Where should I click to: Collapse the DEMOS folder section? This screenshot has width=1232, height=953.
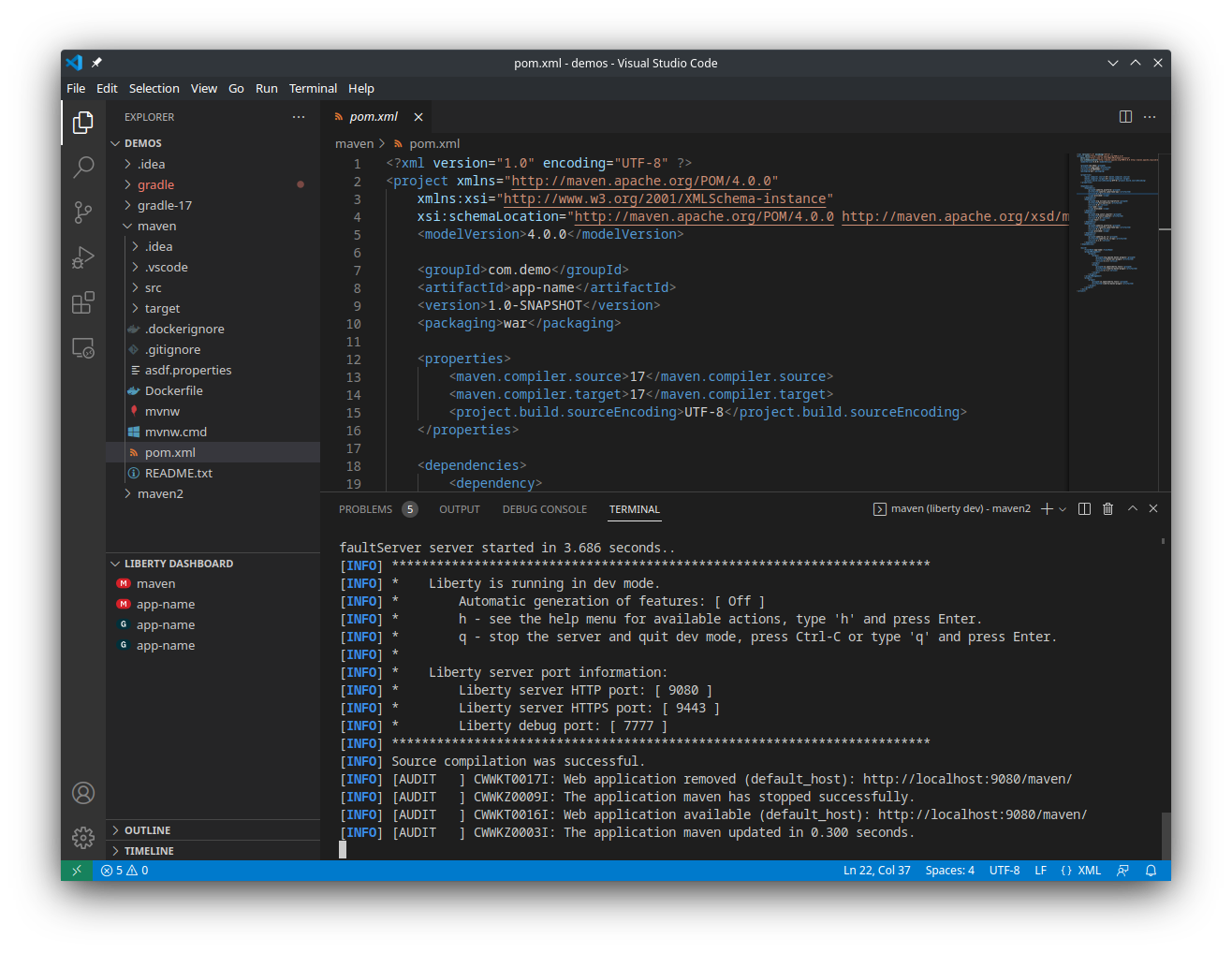pos(213,143)
